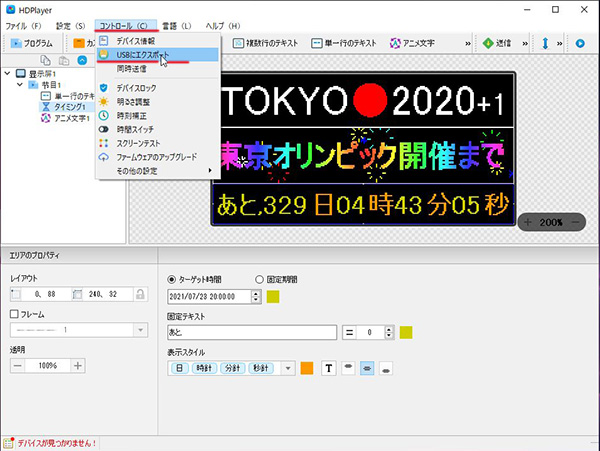The image size is (600, 451).
Task: Select Device Info menu entry
Action: click(158, 41)
